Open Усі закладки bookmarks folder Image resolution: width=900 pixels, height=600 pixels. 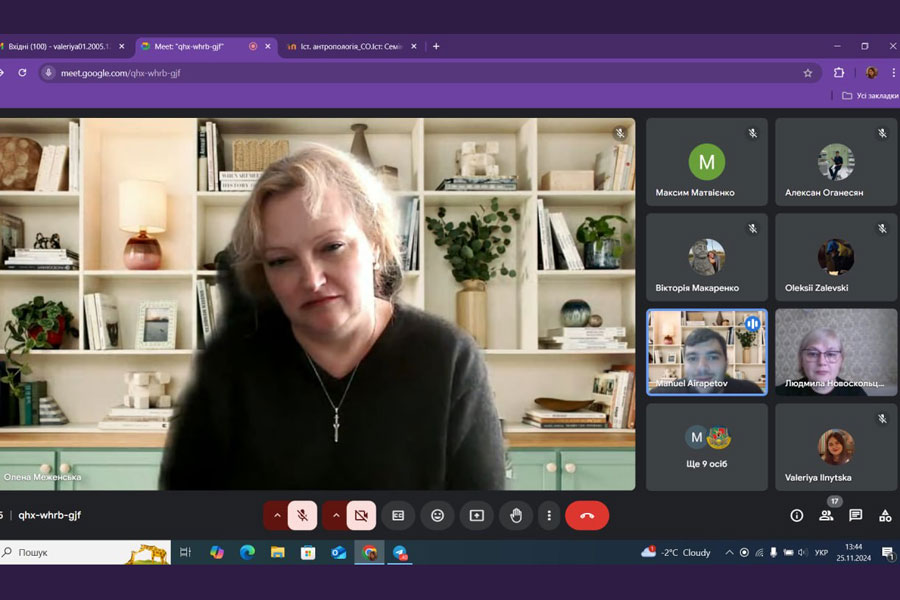(x=870, y=96)
